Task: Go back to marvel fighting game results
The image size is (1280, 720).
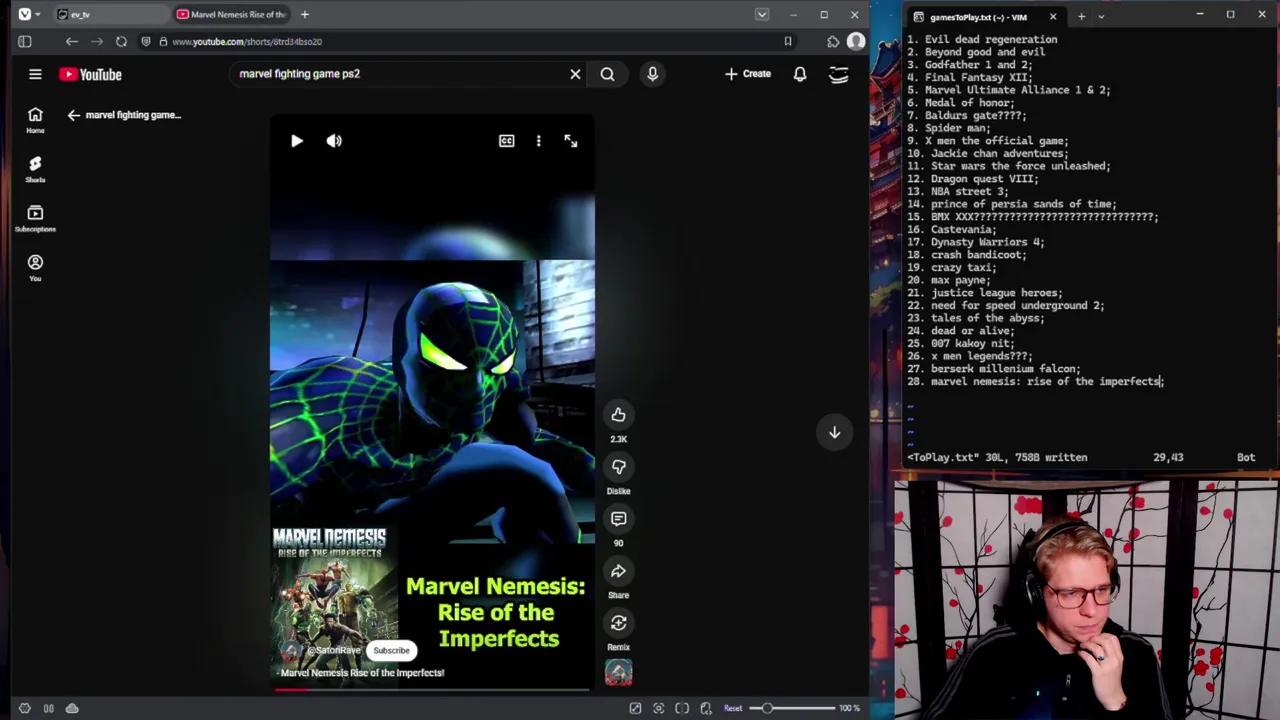Action: point(73,115)
